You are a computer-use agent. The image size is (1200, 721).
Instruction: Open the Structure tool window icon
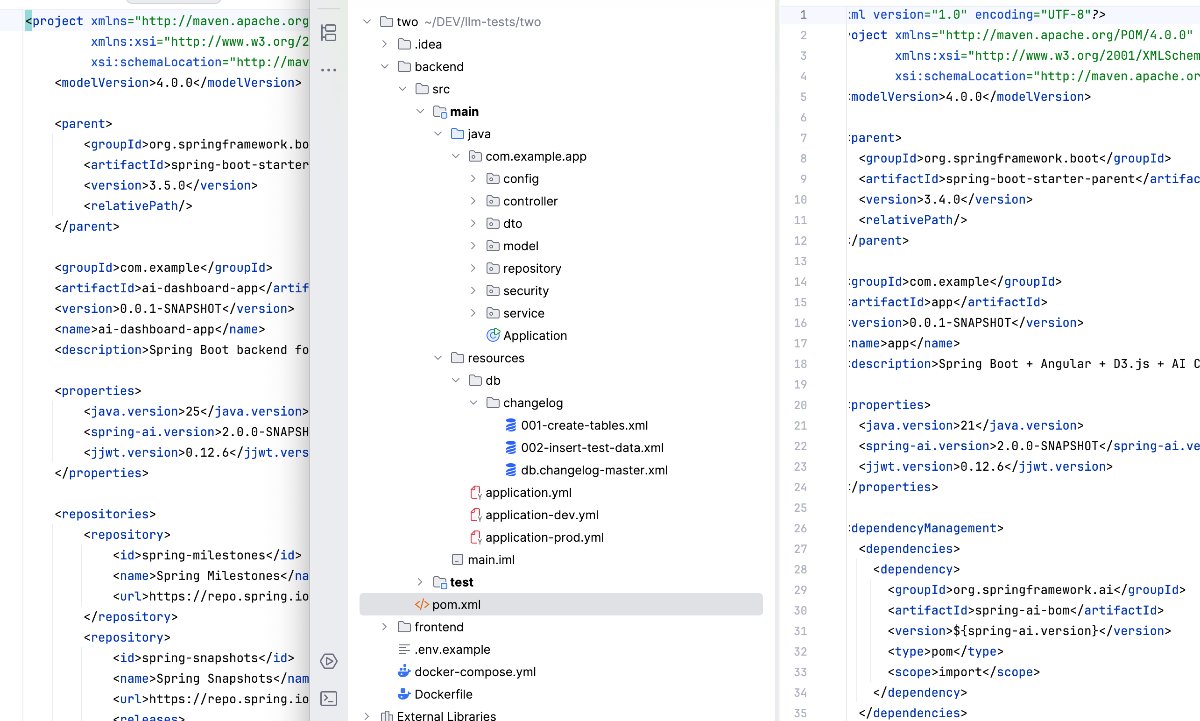coord(328,32)
